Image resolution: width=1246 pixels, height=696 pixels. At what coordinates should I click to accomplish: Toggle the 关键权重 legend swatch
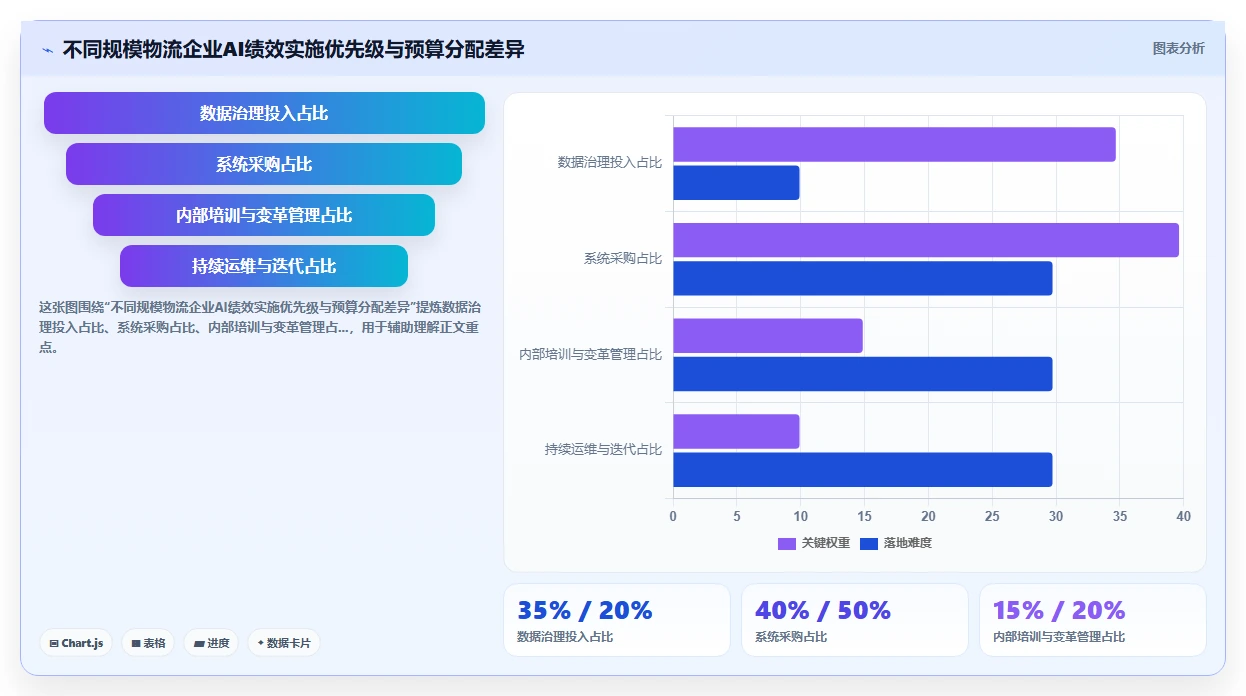point(787,543)
